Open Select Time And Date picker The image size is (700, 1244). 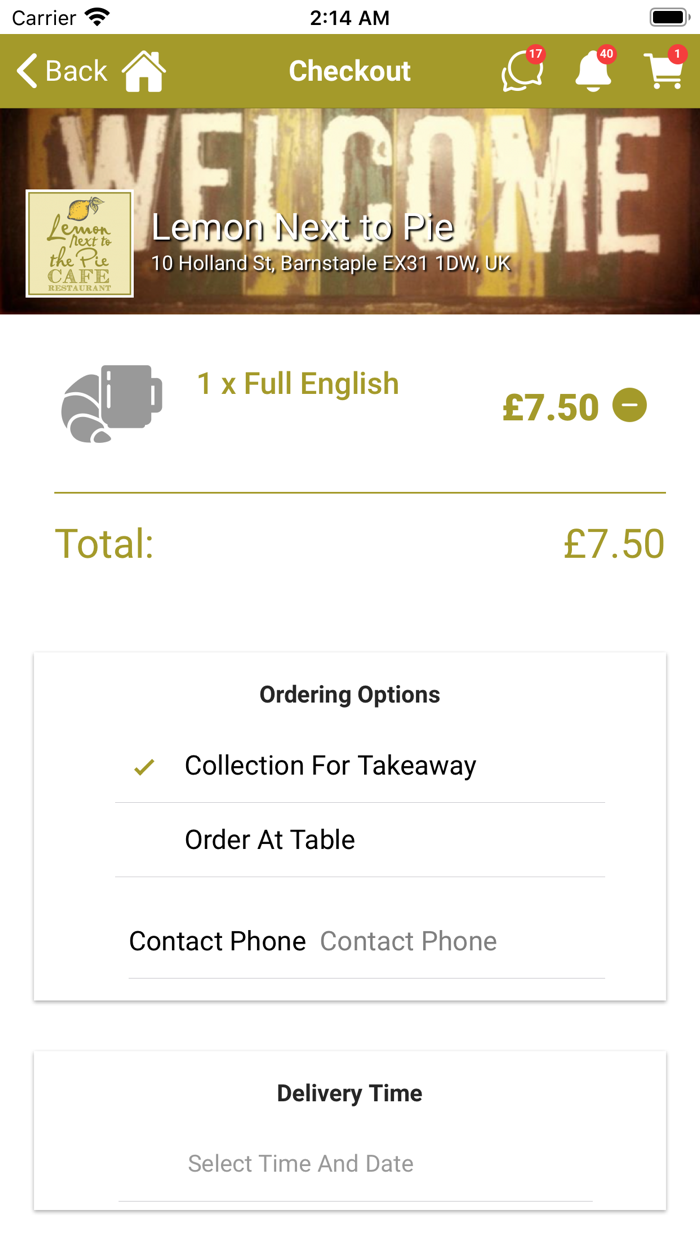[301, 1164]
